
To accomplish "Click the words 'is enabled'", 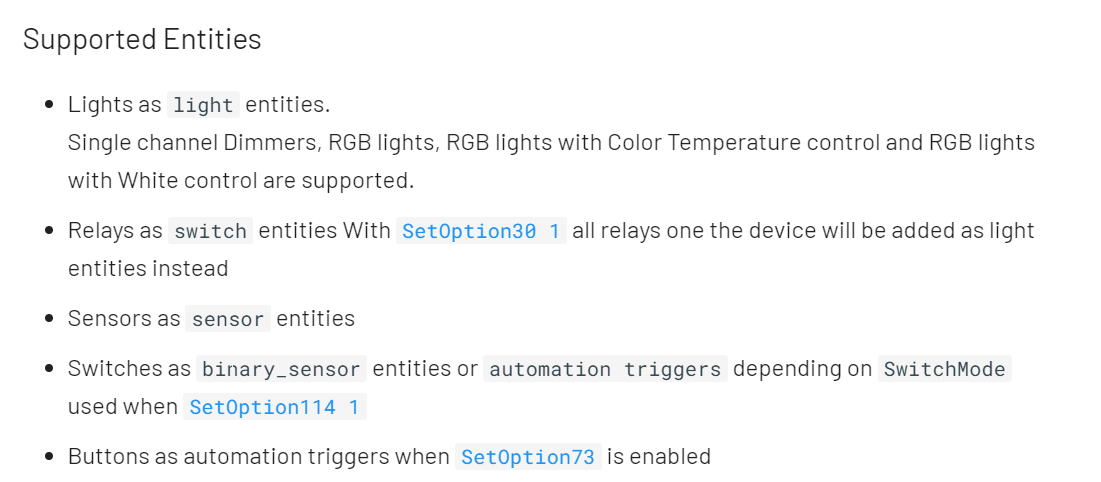I will coord(659,457).
